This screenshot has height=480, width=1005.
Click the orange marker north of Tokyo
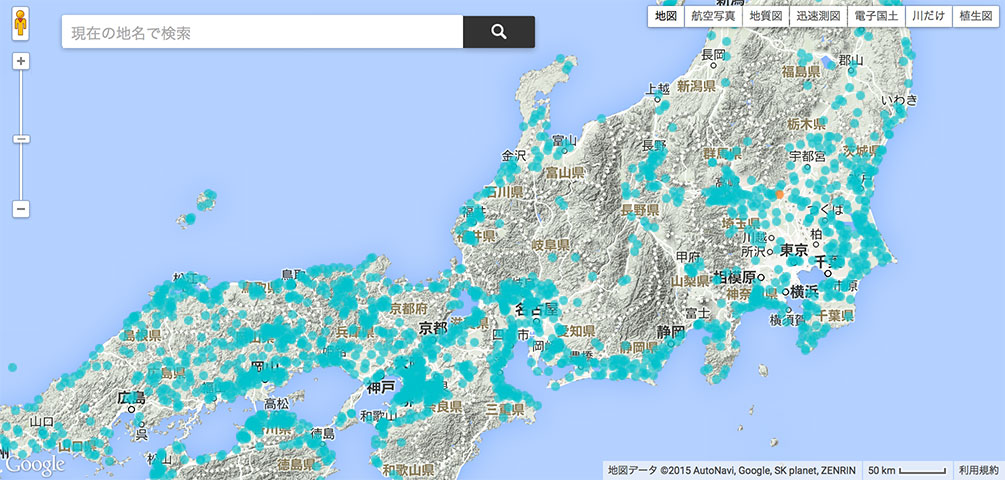(780, 195)
